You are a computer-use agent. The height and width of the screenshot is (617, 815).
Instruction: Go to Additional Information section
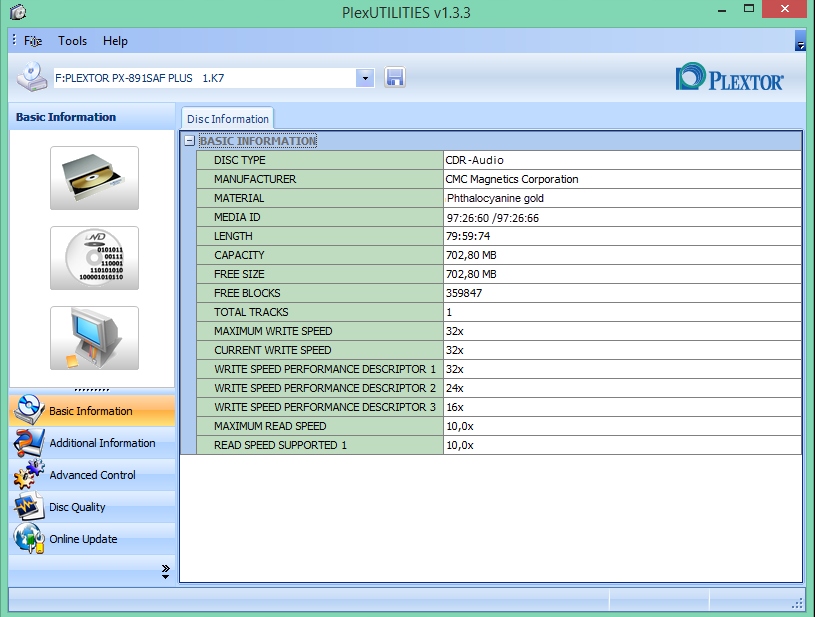[102, 443]
